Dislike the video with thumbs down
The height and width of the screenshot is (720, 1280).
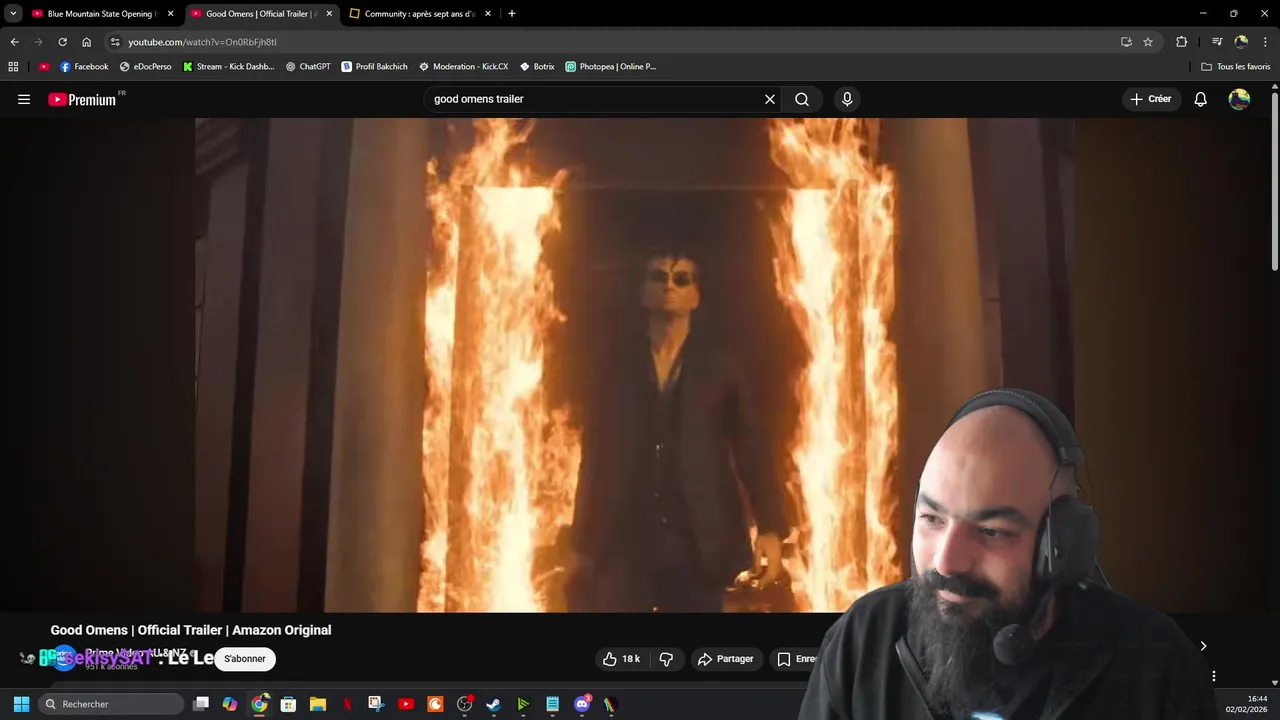(x=666, y=659)
